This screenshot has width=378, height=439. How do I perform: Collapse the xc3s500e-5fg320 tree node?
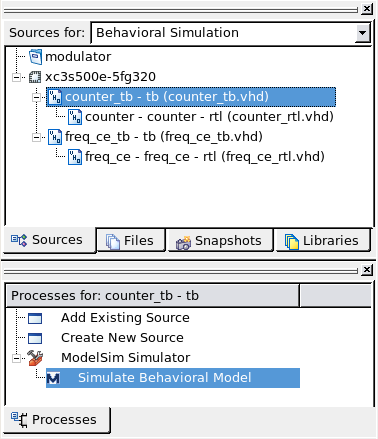click(16, 77)
